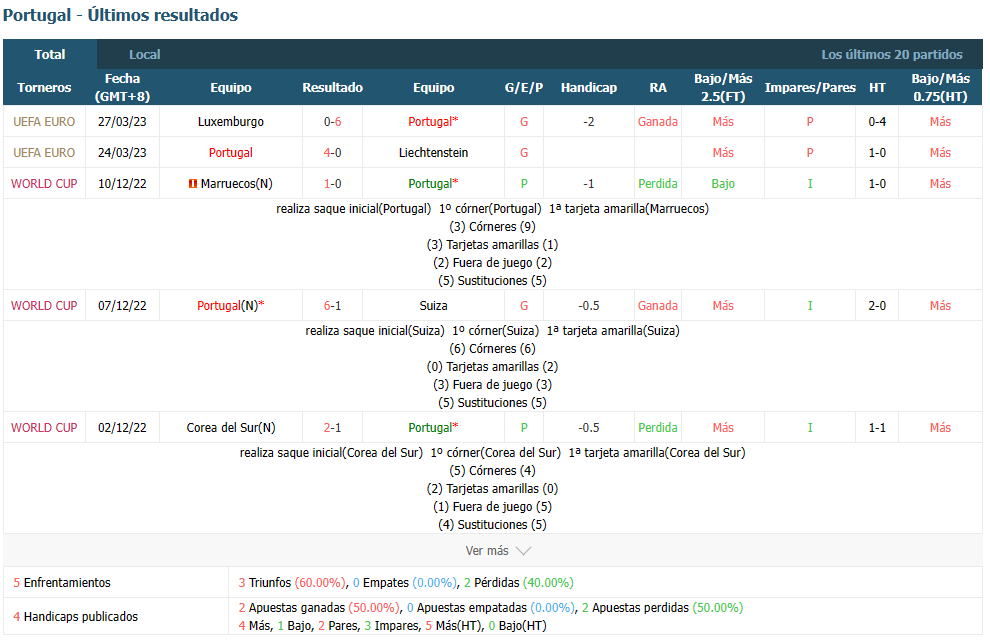Open the 2-1 result score

pos(333,427)
